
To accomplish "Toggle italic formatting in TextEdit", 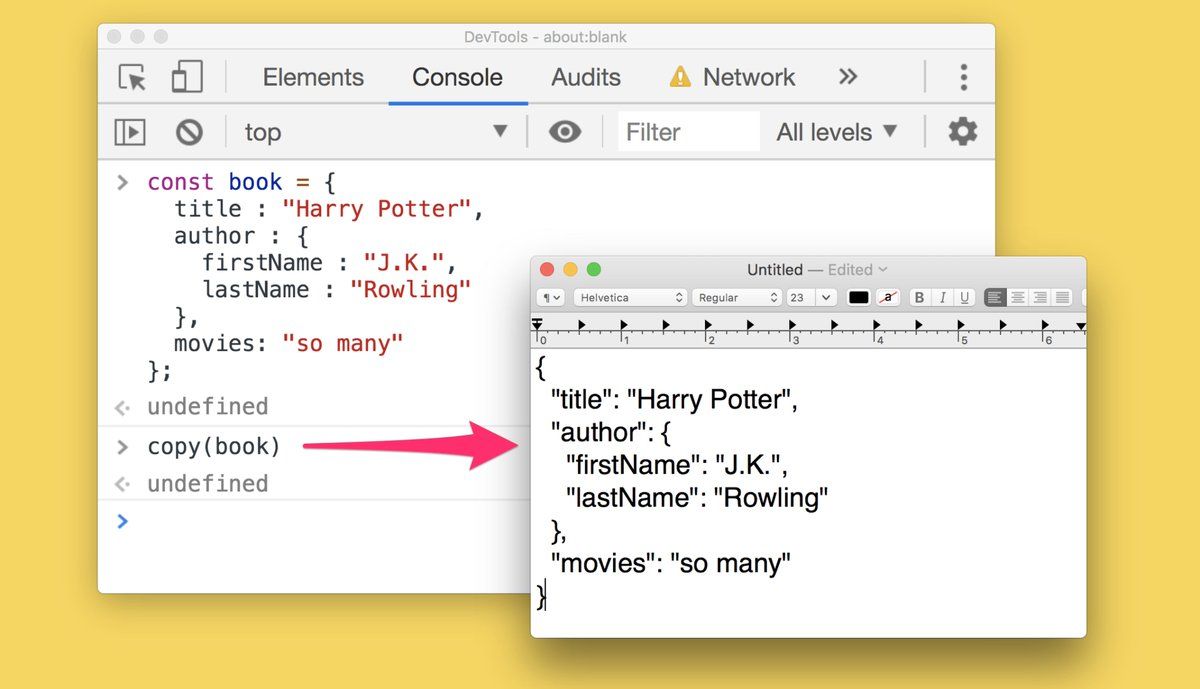I will pos(942,298).
